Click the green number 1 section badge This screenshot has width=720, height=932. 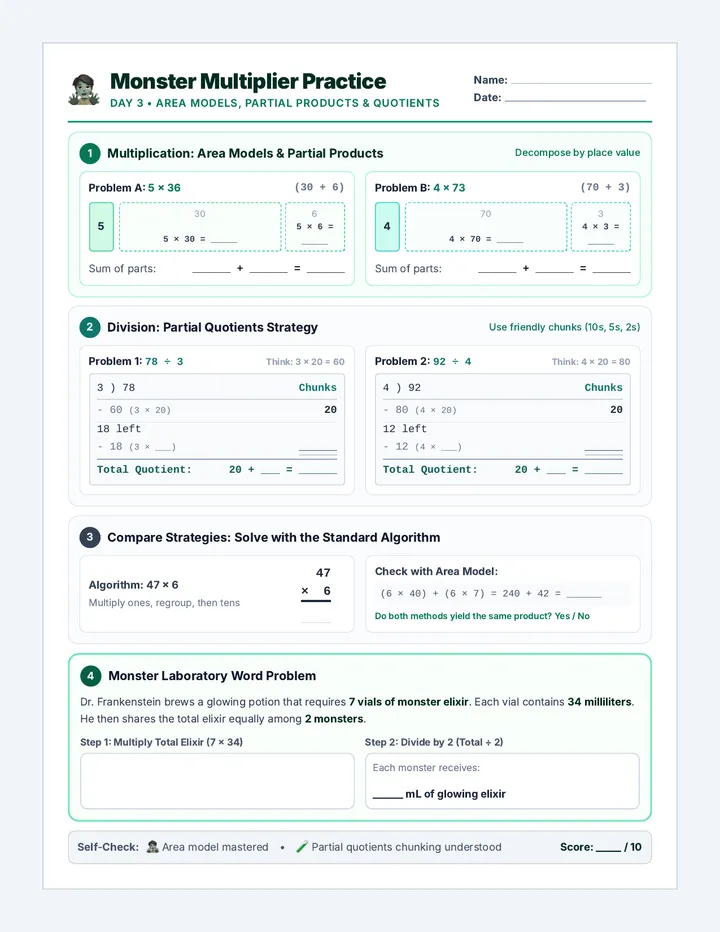[x=90, y=153]
